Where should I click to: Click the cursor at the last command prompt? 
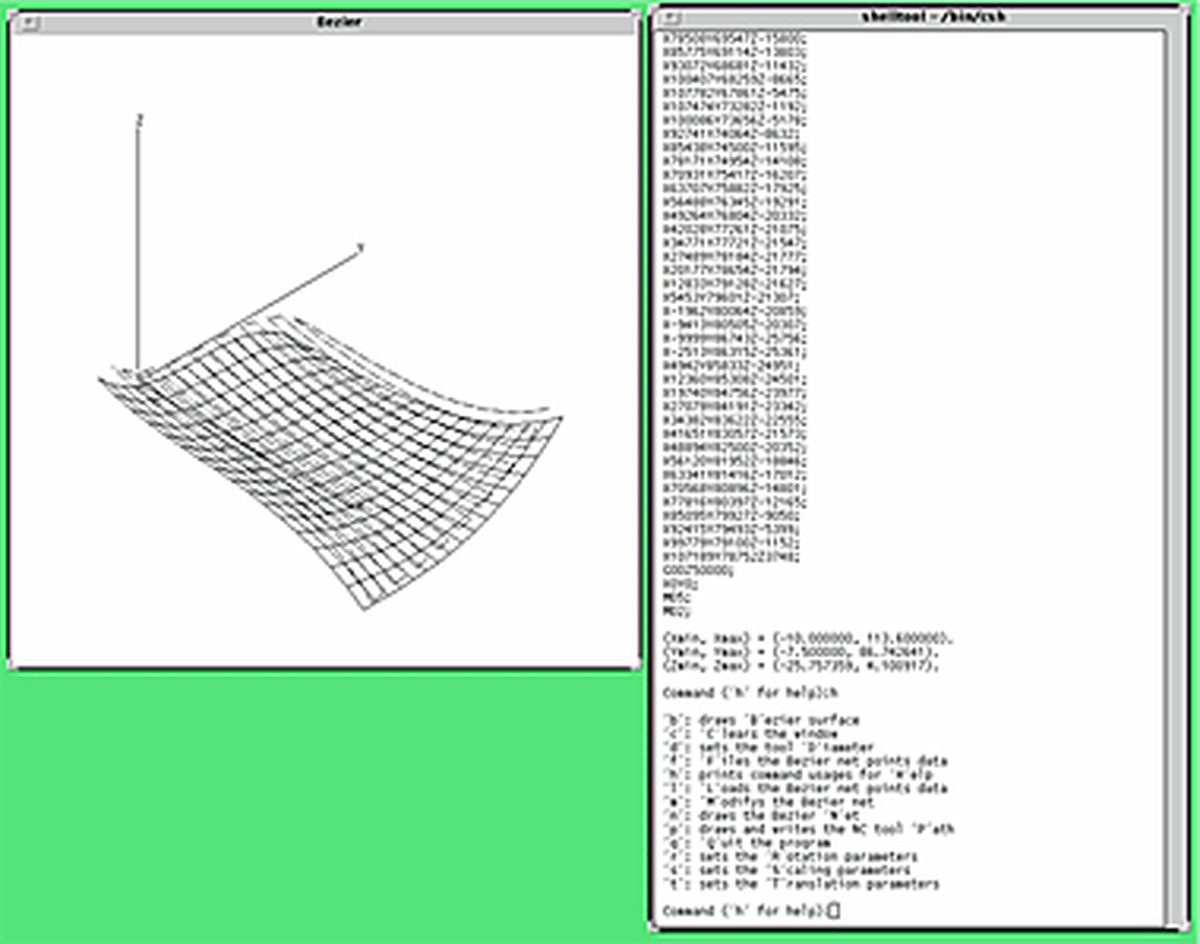[835, 910]
